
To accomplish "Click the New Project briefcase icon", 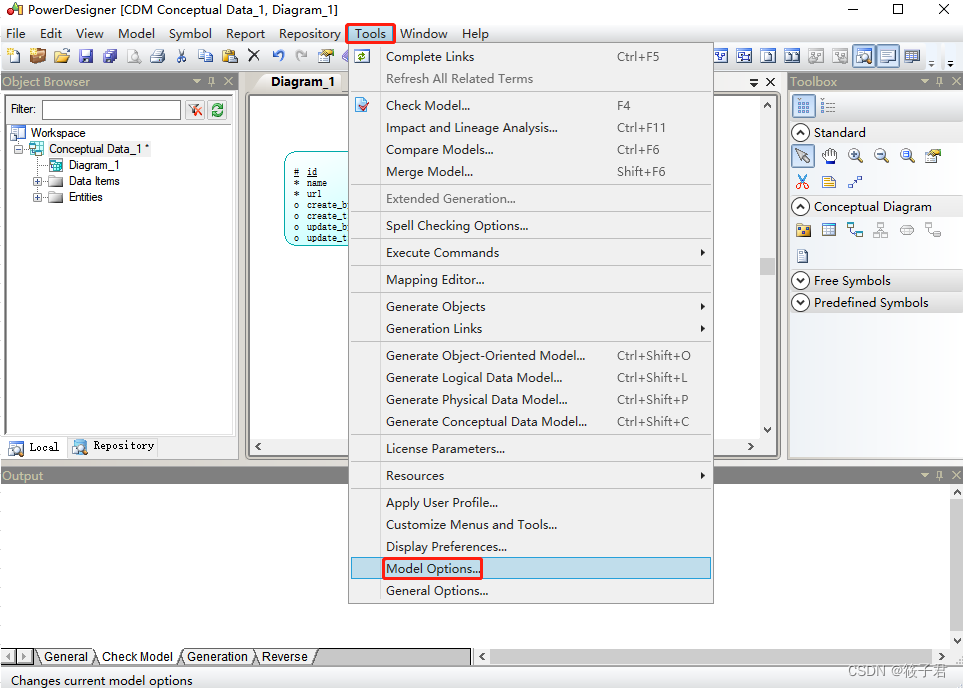I will (x=38, y=56).
